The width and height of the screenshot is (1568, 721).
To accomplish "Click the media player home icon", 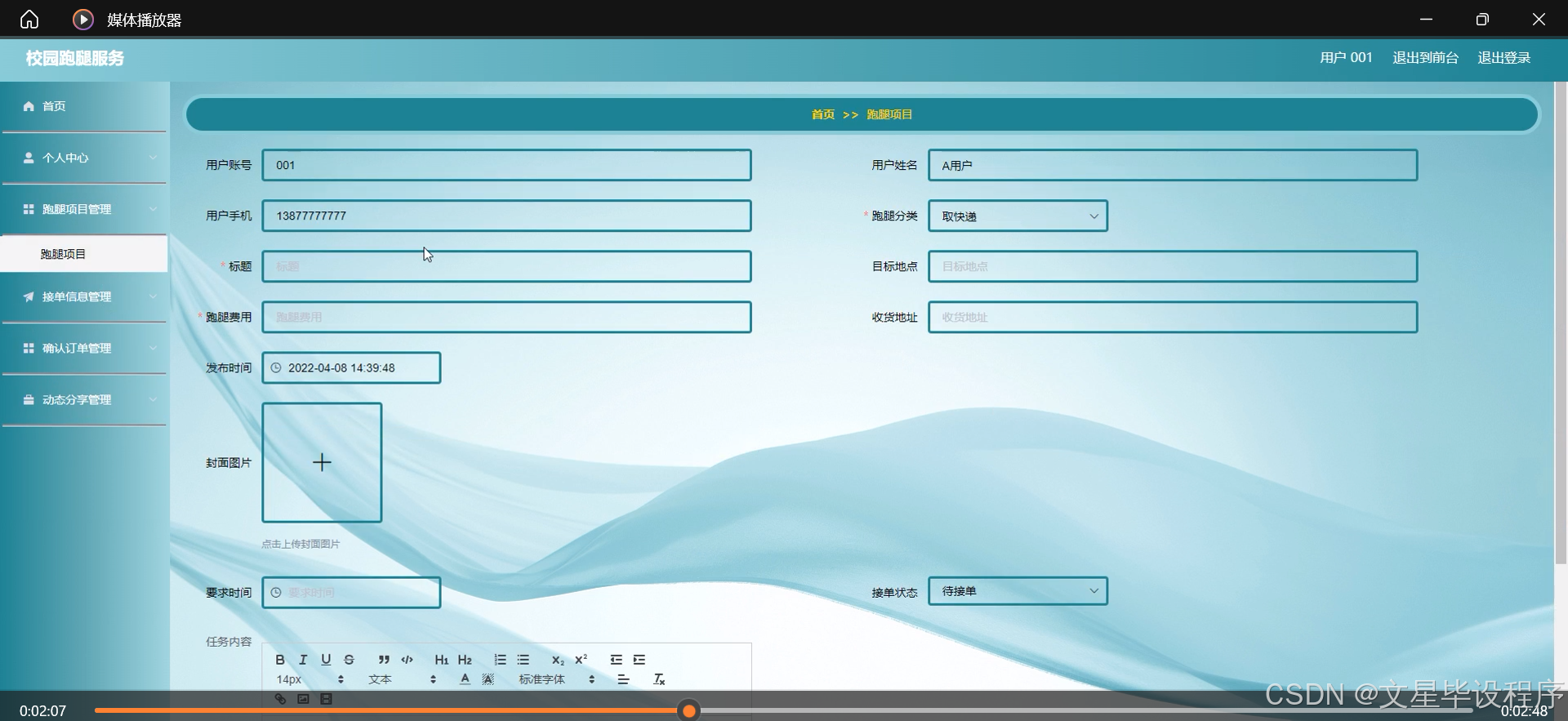I will (x=29, y=19).
